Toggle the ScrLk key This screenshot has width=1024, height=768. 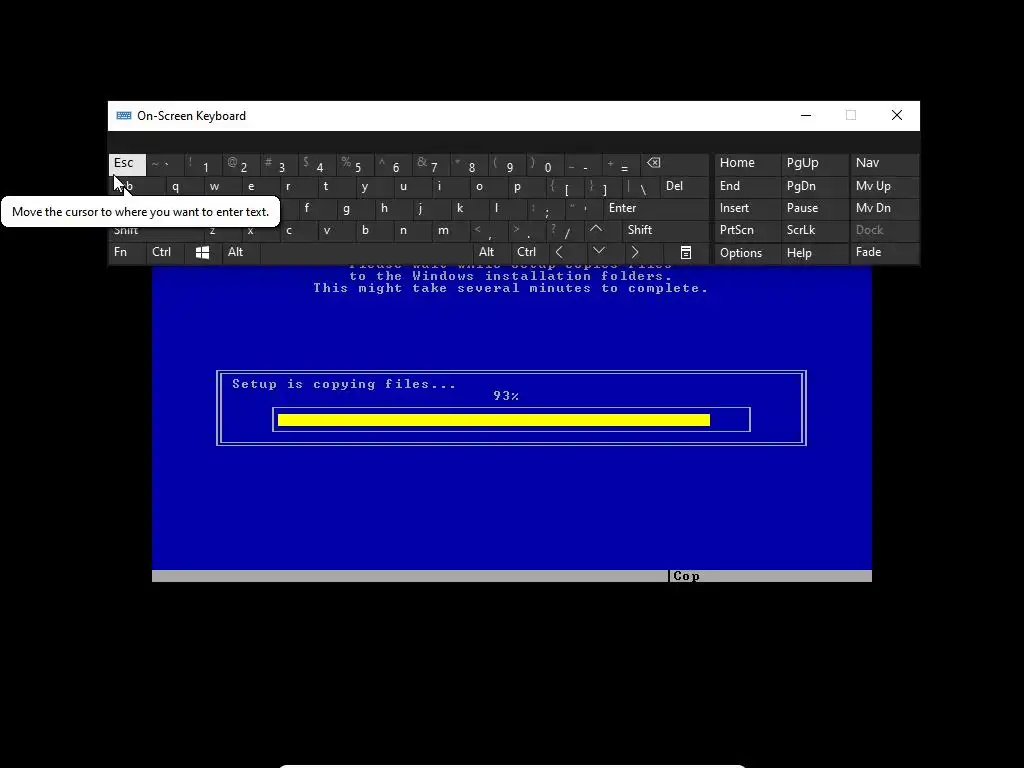(x=814, y=230)
